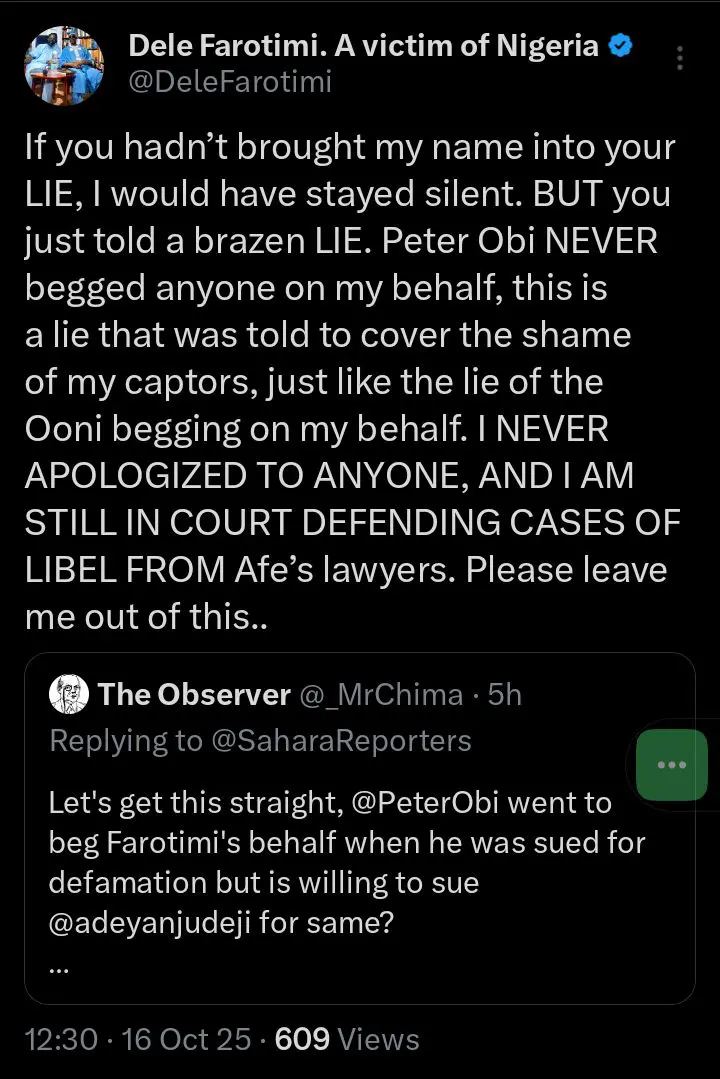Open 'The Observer' account name
This screenshot has height=1079, width=720.
(x=194, y=694)
